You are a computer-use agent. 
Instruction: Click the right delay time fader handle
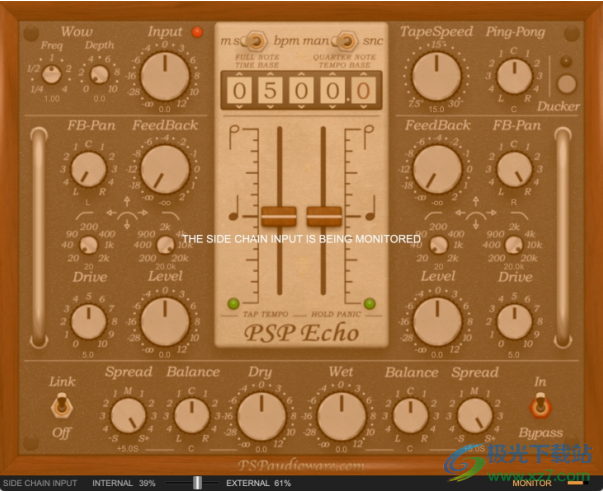[324, 215]
